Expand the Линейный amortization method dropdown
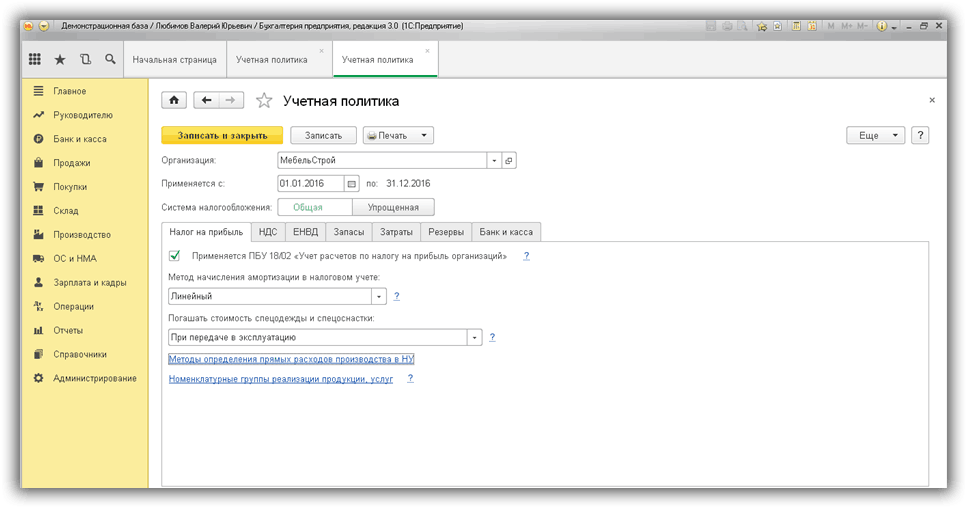 379,297
